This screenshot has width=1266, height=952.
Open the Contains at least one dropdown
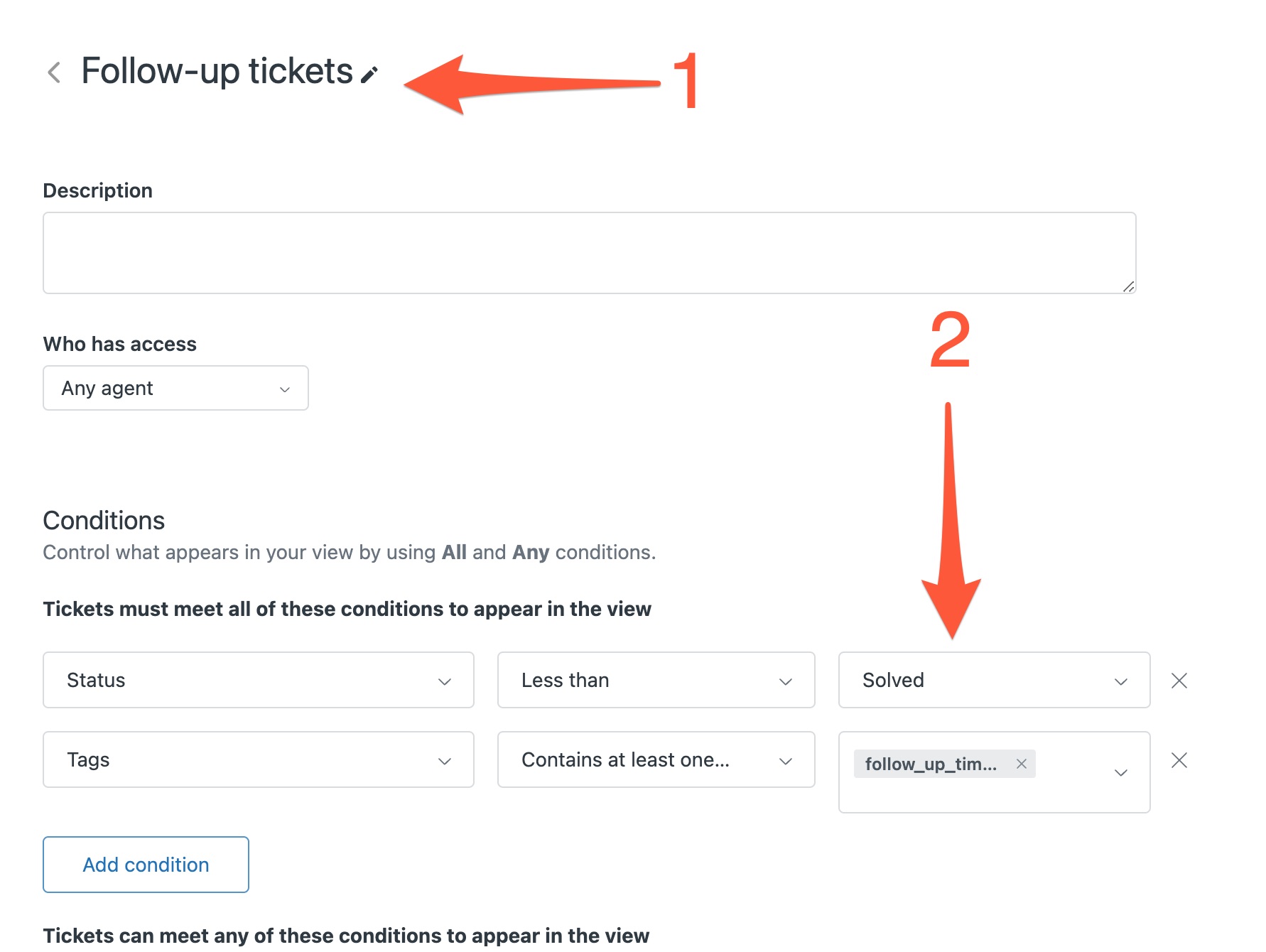click(656, 759)
